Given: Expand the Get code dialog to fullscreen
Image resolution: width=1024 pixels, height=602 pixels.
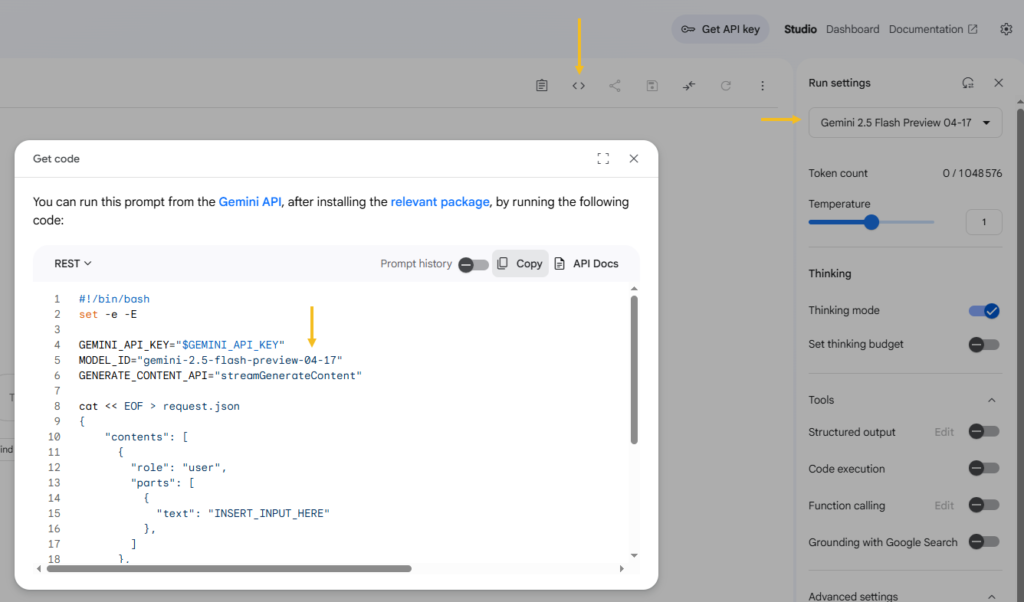Looking at the screenshot, I should click(x=603, y=158).
